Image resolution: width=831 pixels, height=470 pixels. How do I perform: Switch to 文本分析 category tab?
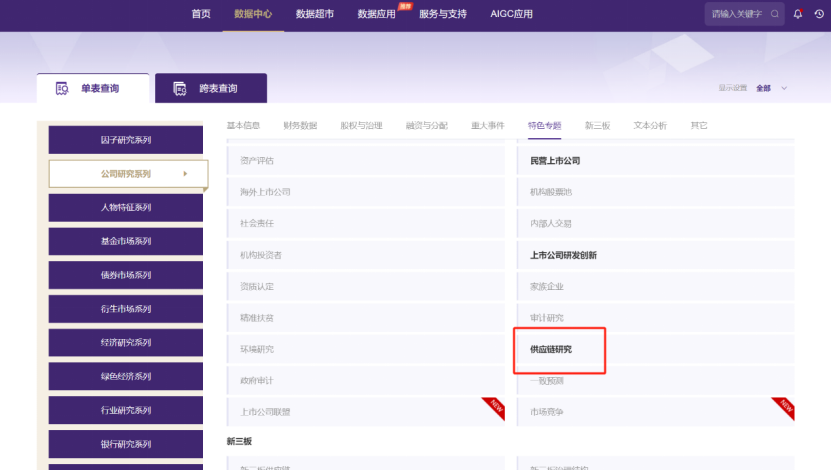coord(650,126)
